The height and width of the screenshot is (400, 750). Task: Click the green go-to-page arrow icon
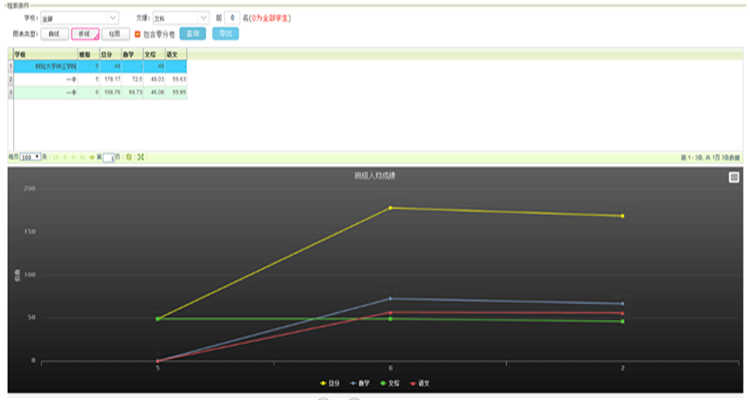[x=92, y=157]
